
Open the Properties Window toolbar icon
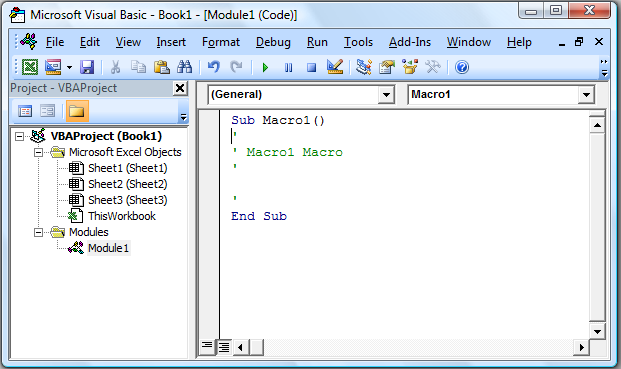click(387, 67)
